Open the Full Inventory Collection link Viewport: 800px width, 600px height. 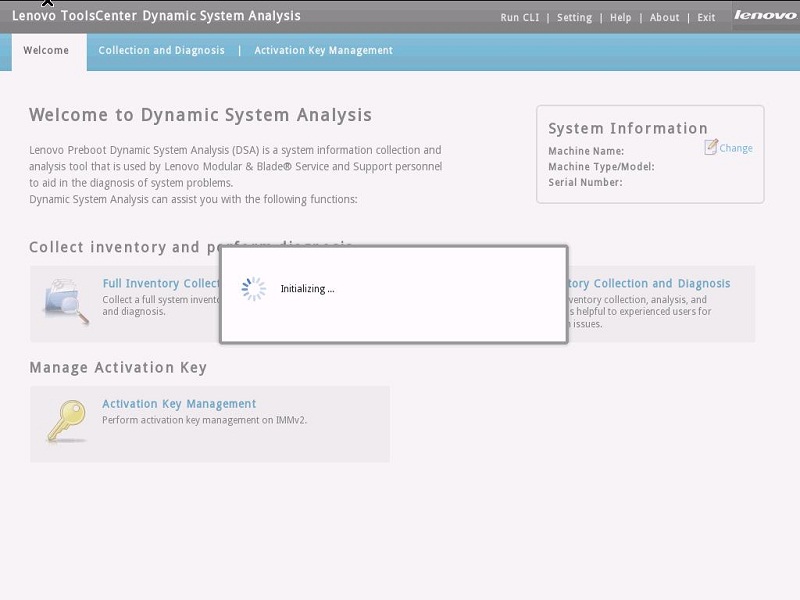pyautogui.click(x=160, y=284)
